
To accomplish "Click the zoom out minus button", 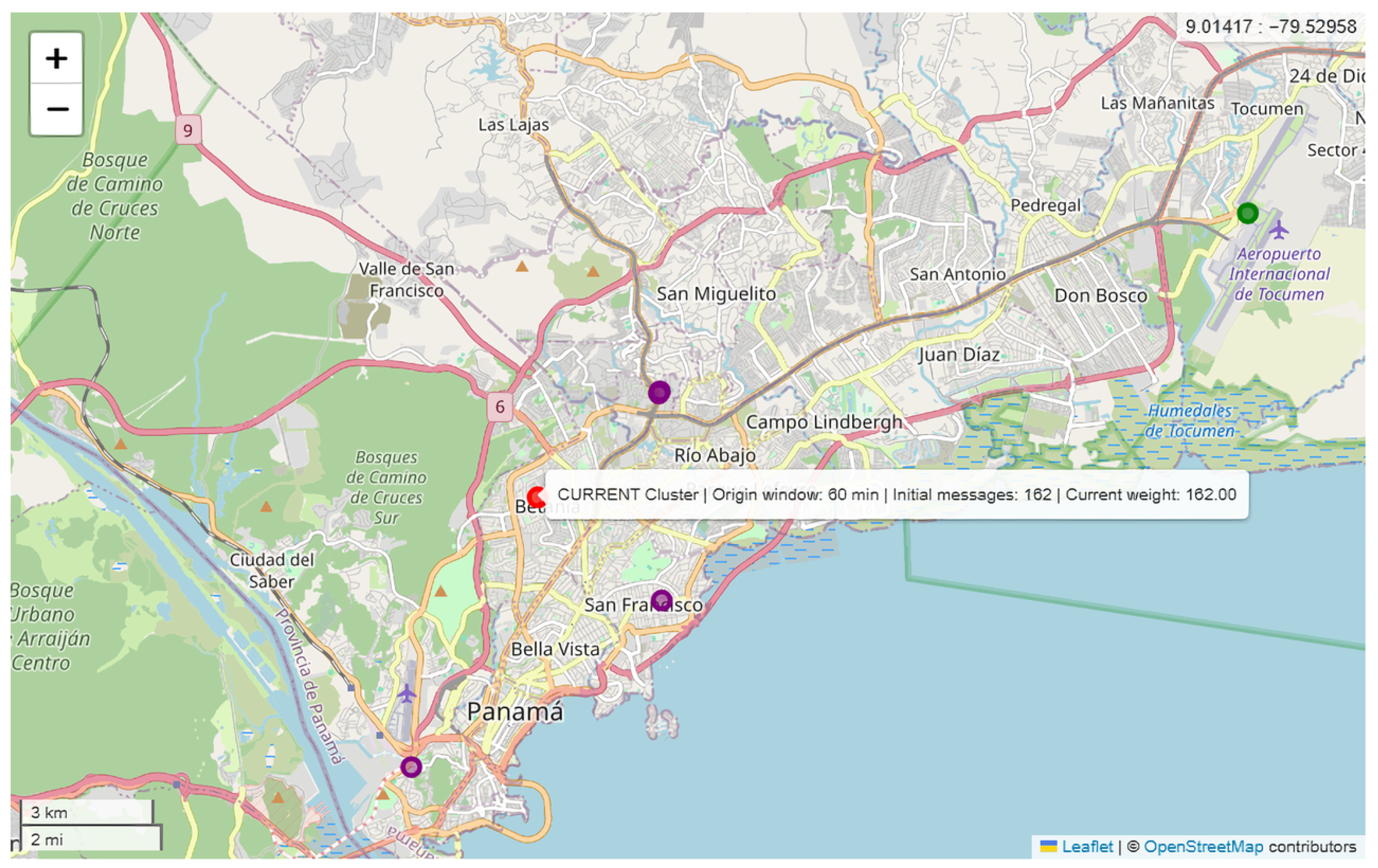I will (56, 109).
